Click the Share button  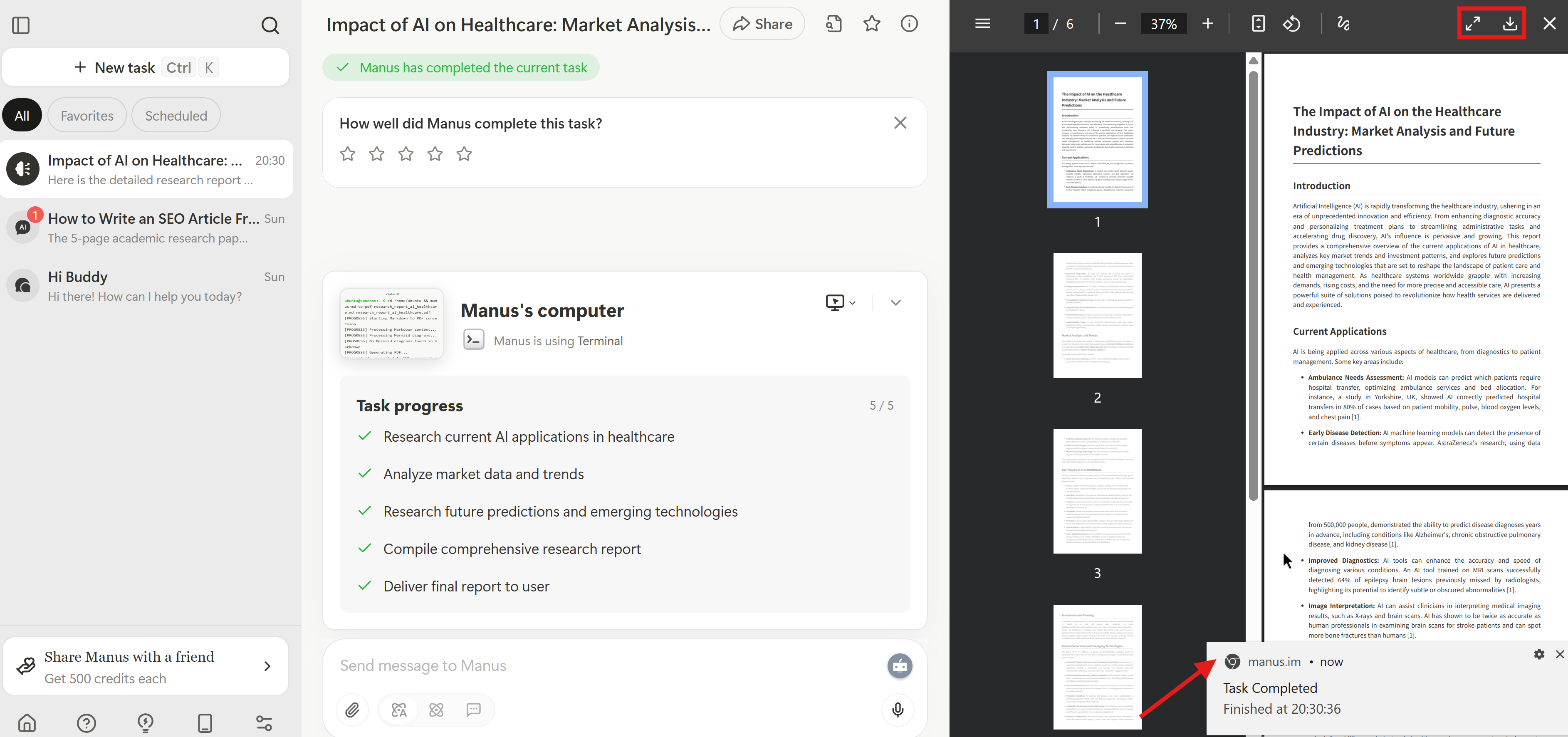pos(762,24)
